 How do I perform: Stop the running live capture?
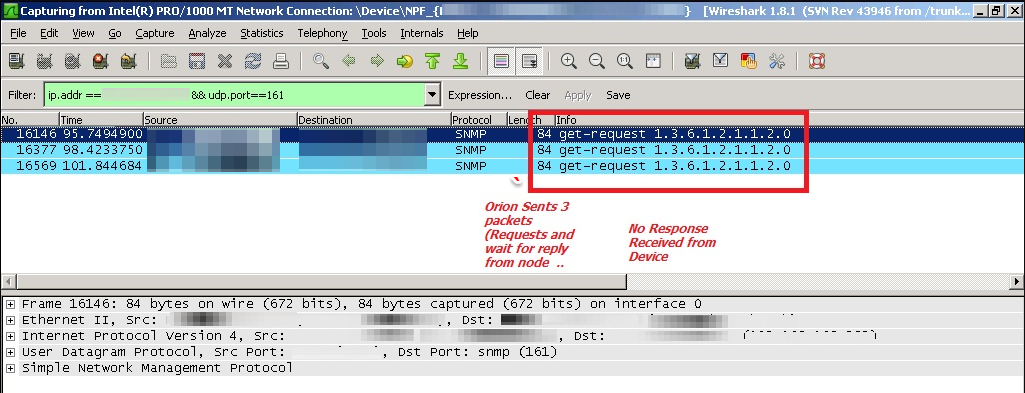pos(100,61)
